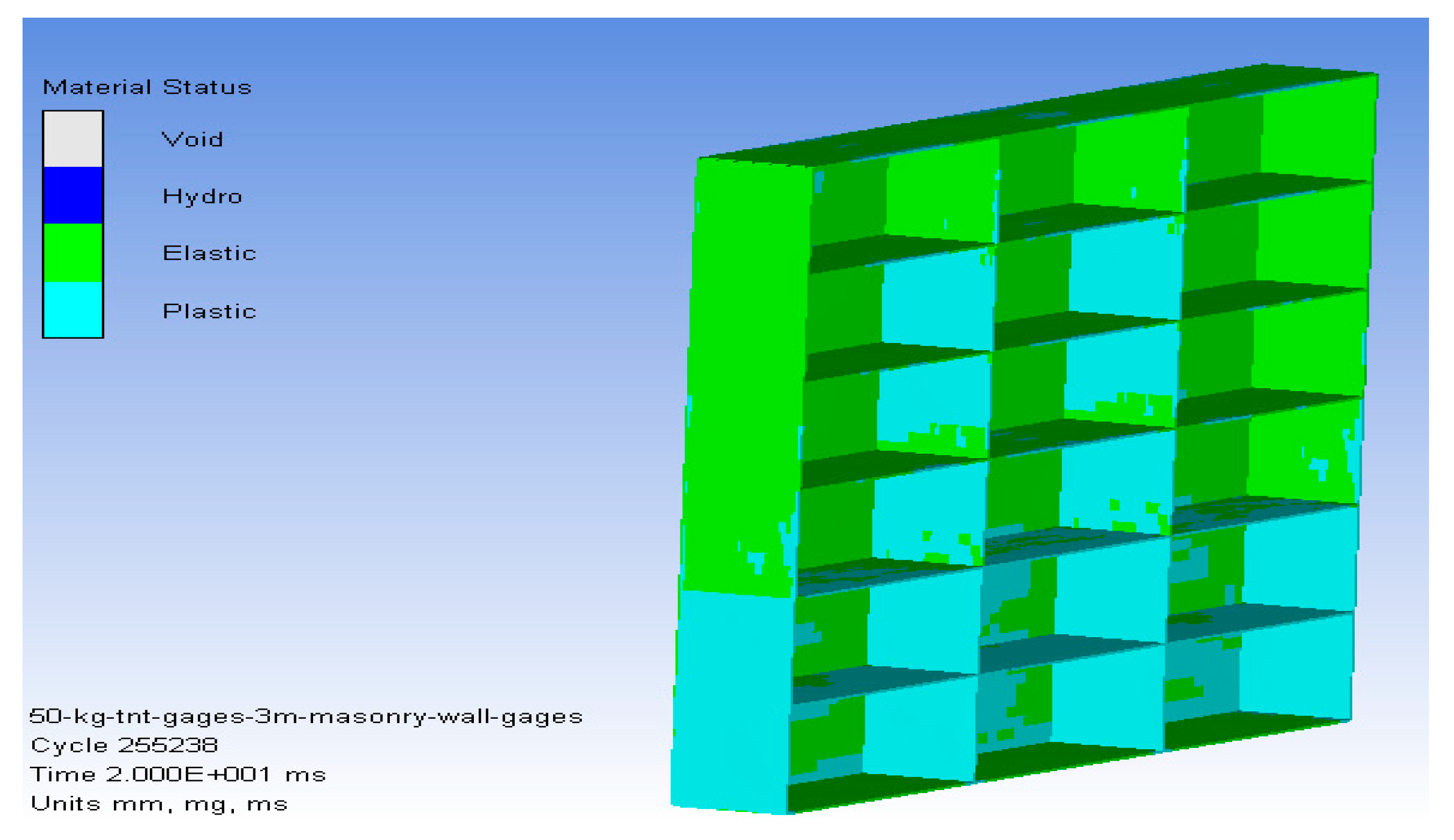Click the Void legend label
Screen dimensions: 1454x840
192,139
